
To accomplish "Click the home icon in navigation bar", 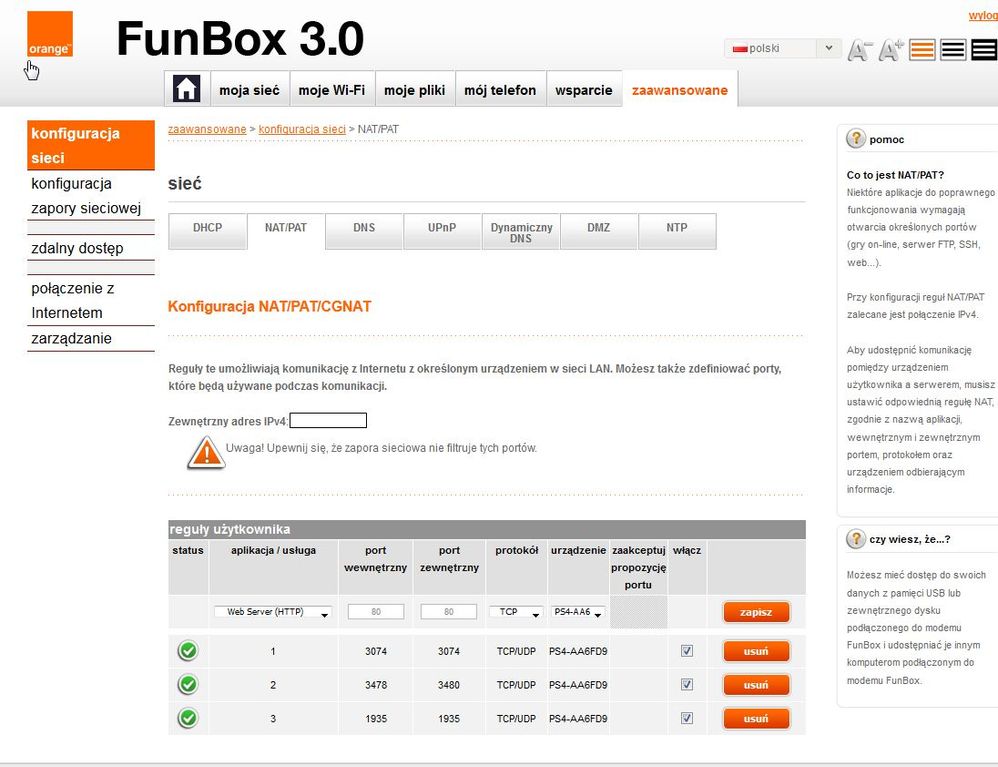I will tap(186, 89).
